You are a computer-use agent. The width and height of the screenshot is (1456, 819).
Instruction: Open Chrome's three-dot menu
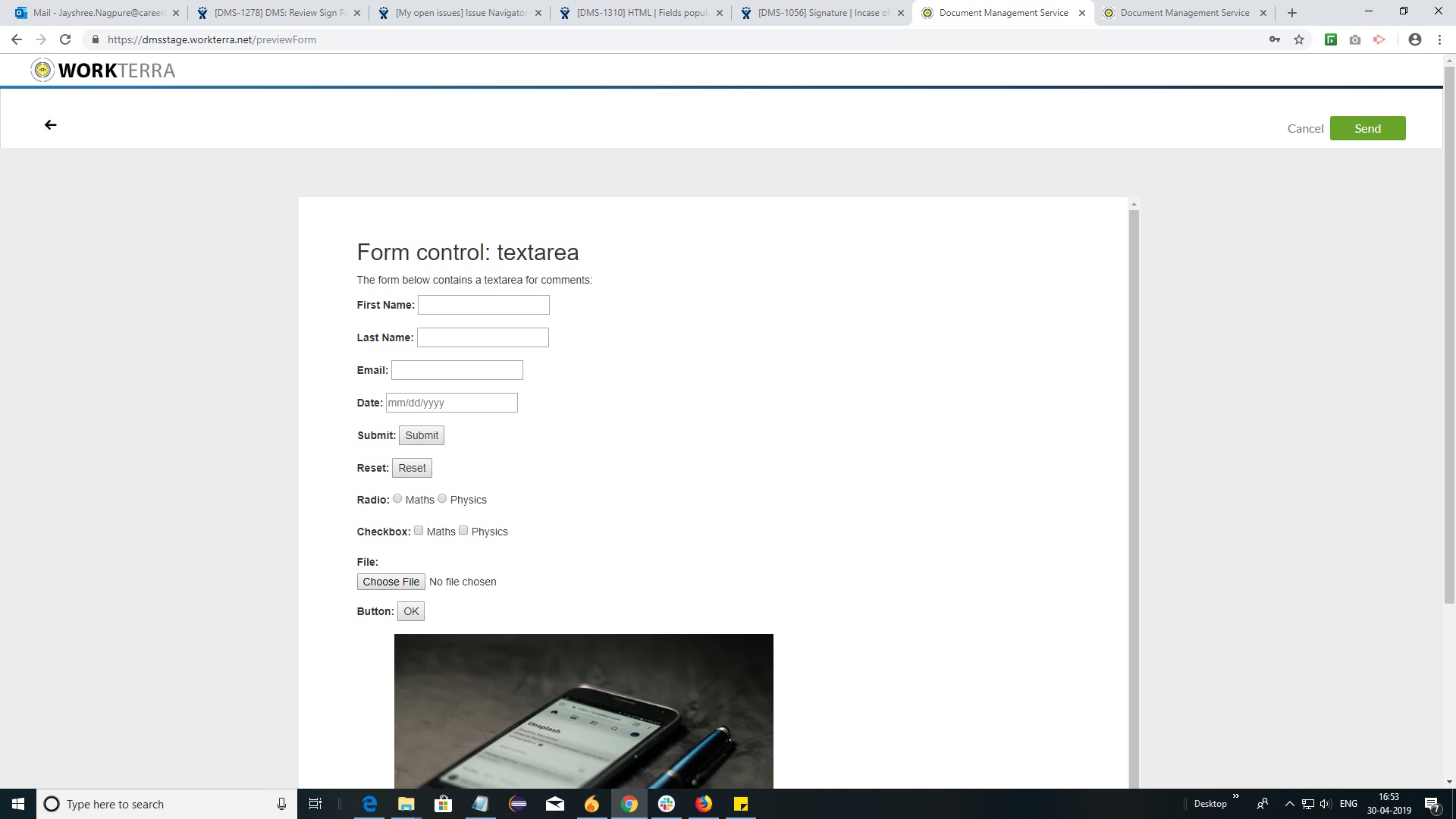click(x=1439, y=39)
